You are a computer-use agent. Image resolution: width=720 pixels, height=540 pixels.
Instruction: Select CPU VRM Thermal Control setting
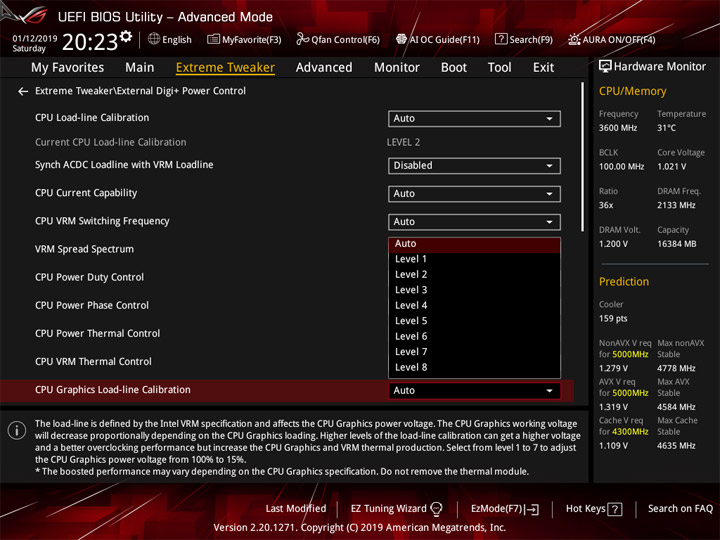click(x=93, y=362)
